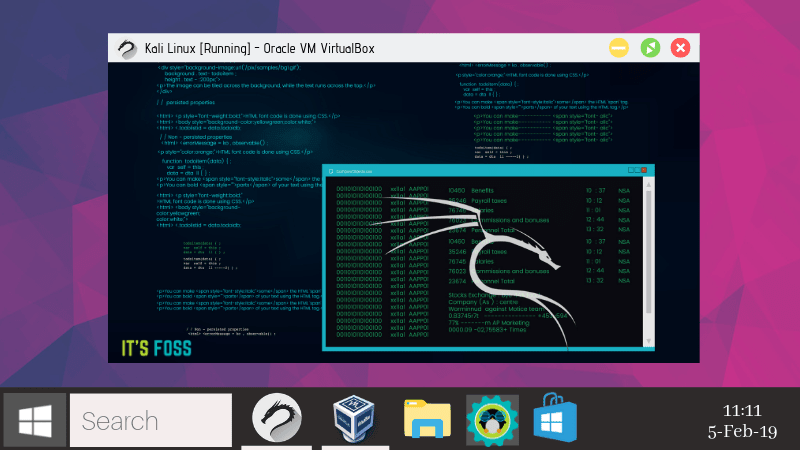
Task: Click the taskbar Search box
Action: [x=151, y=420]
